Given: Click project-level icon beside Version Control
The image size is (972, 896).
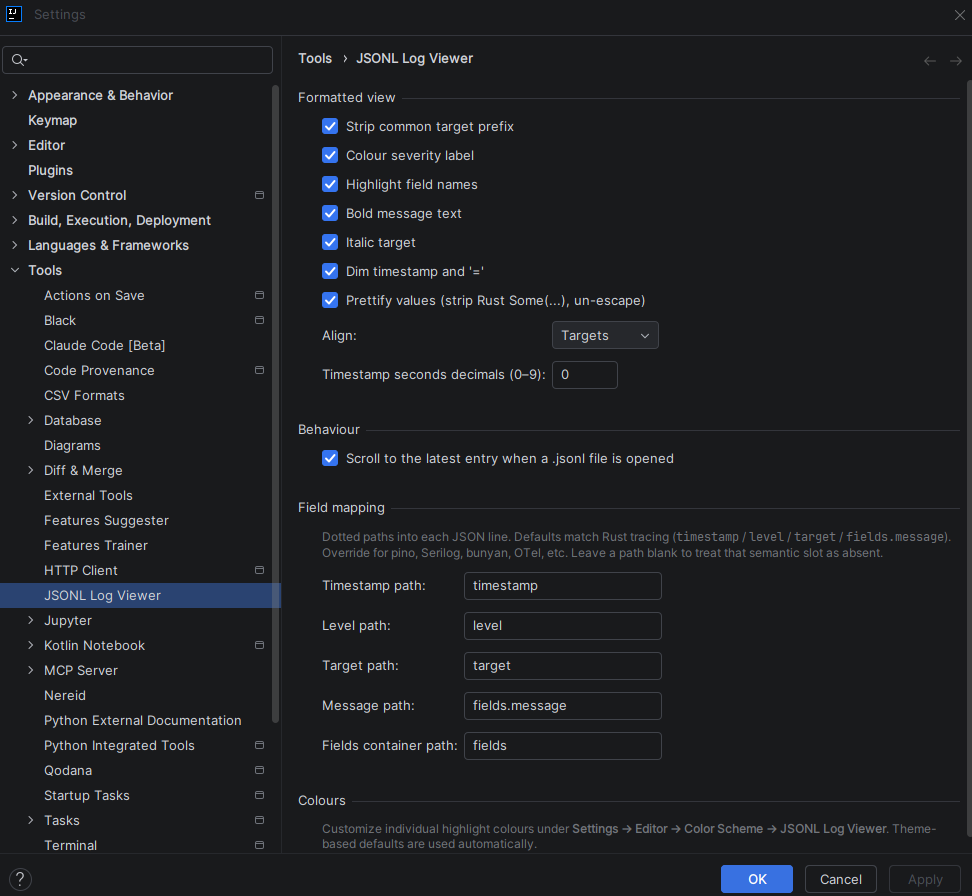Looking at the screenshot, I should coord(259,195).
